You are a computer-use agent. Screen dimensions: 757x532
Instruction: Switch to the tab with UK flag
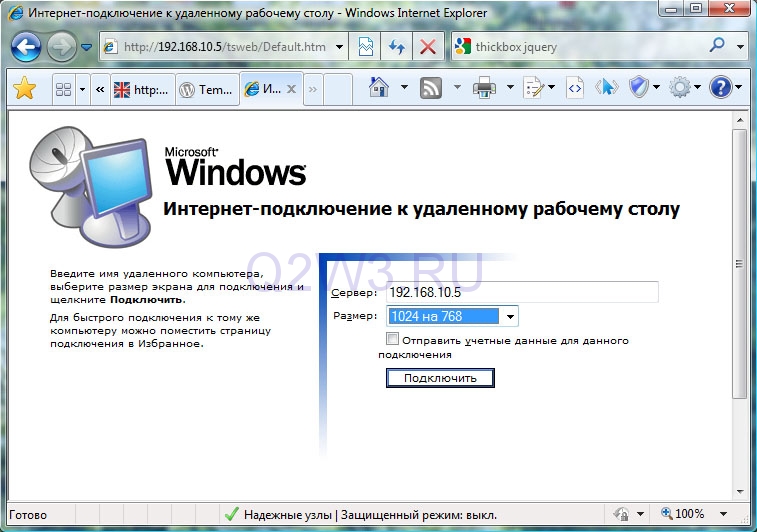[143, 89]
